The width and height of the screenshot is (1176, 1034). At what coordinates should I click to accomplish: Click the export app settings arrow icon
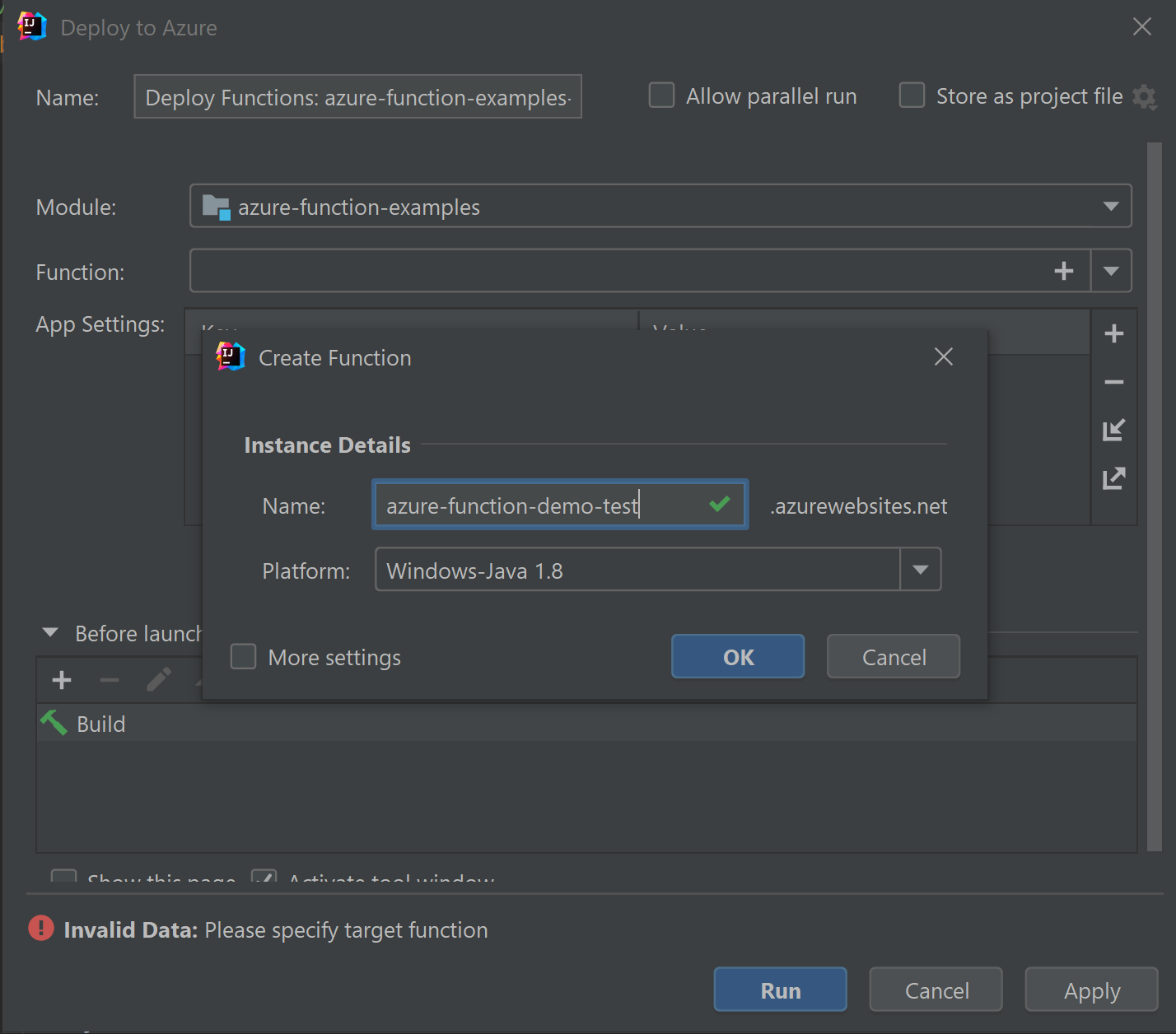click(1113, 478)
